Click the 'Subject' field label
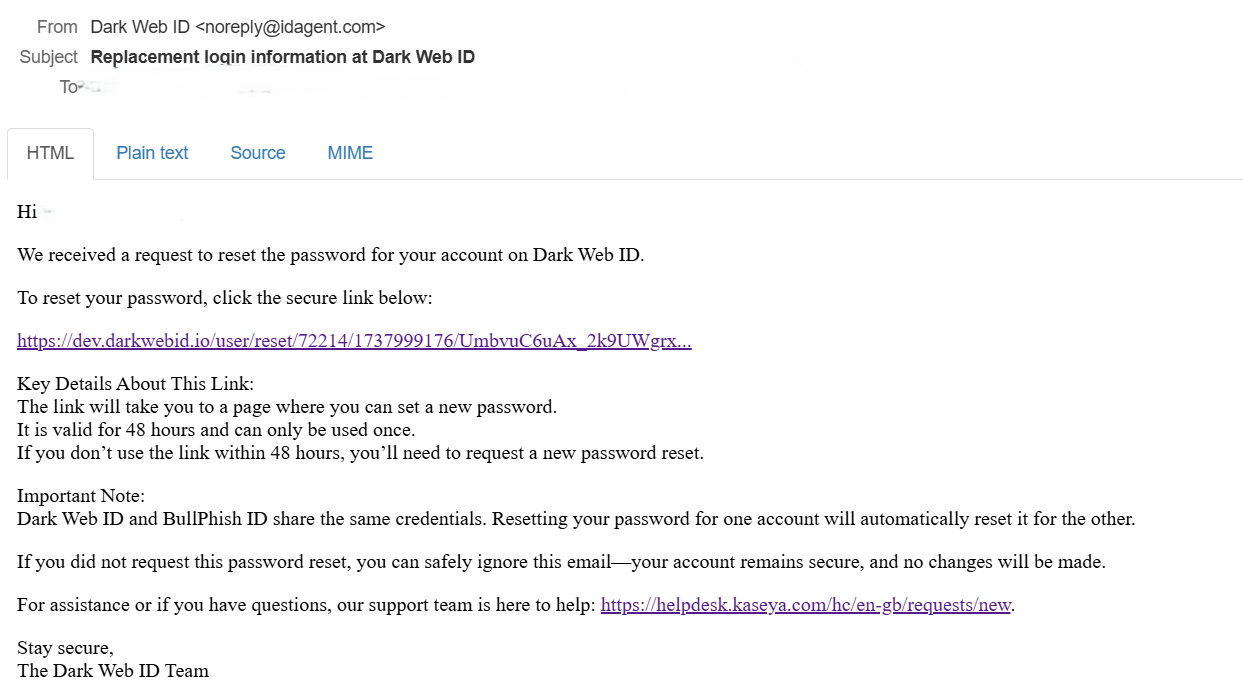Viewport: 1243px width, 699px height. point(48,57)
